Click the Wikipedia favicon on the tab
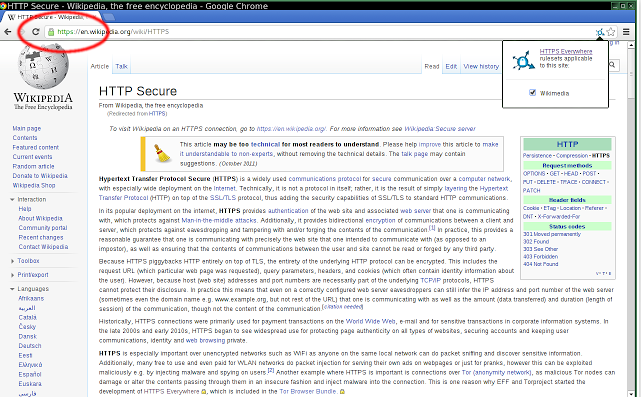Viewport: 641px width, 397px height. point(11,17)
